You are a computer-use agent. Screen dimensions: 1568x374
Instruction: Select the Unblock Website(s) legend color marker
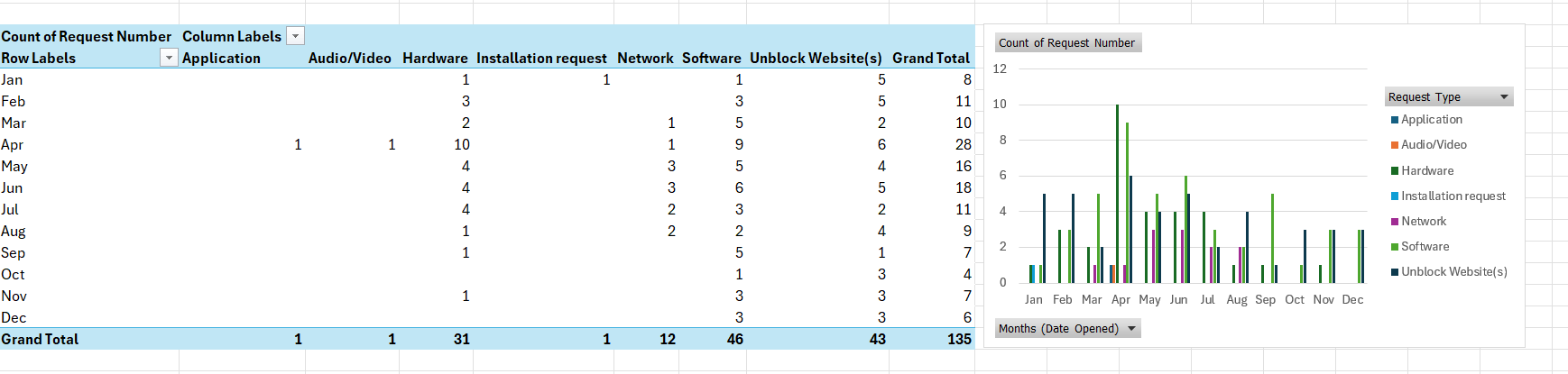click(x=1395, y=272)
